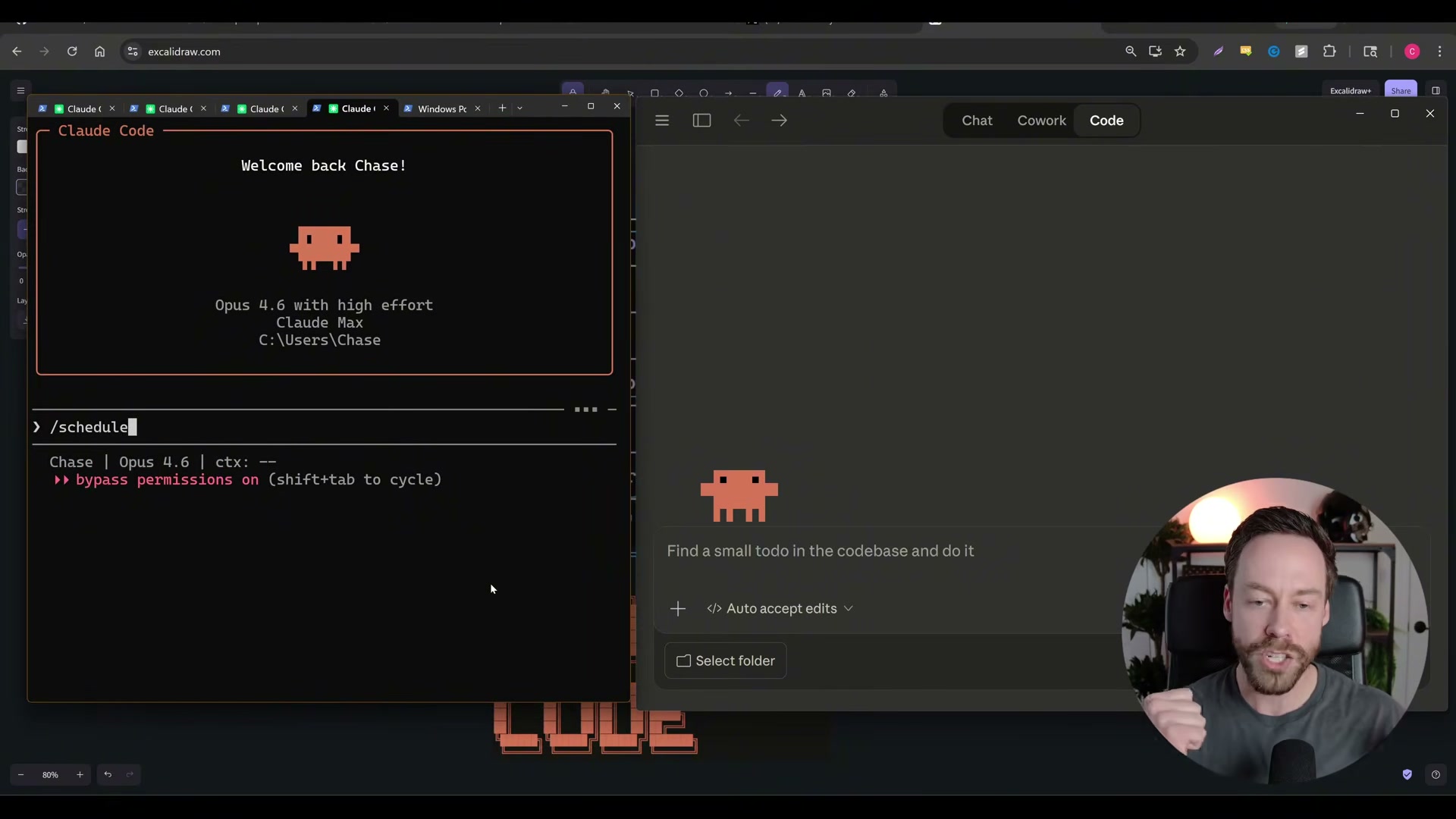Screen dimensions: 1456x819
Task: Click the plus attach button in Claude prompt
Action: pos(678,609)
